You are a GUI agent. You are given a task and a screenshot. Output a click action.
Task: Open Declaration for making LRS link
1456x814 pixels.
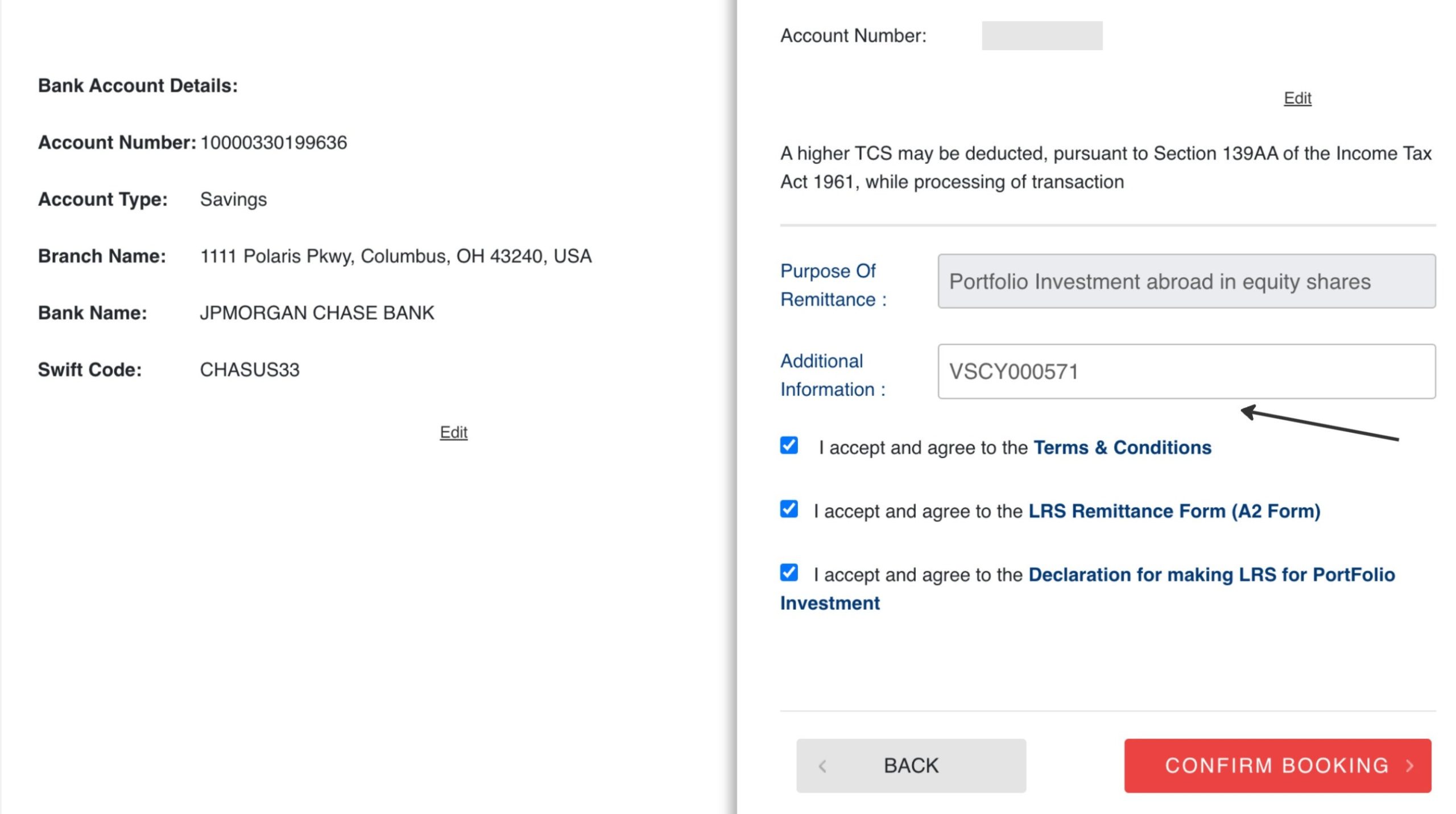[1087, 589]
